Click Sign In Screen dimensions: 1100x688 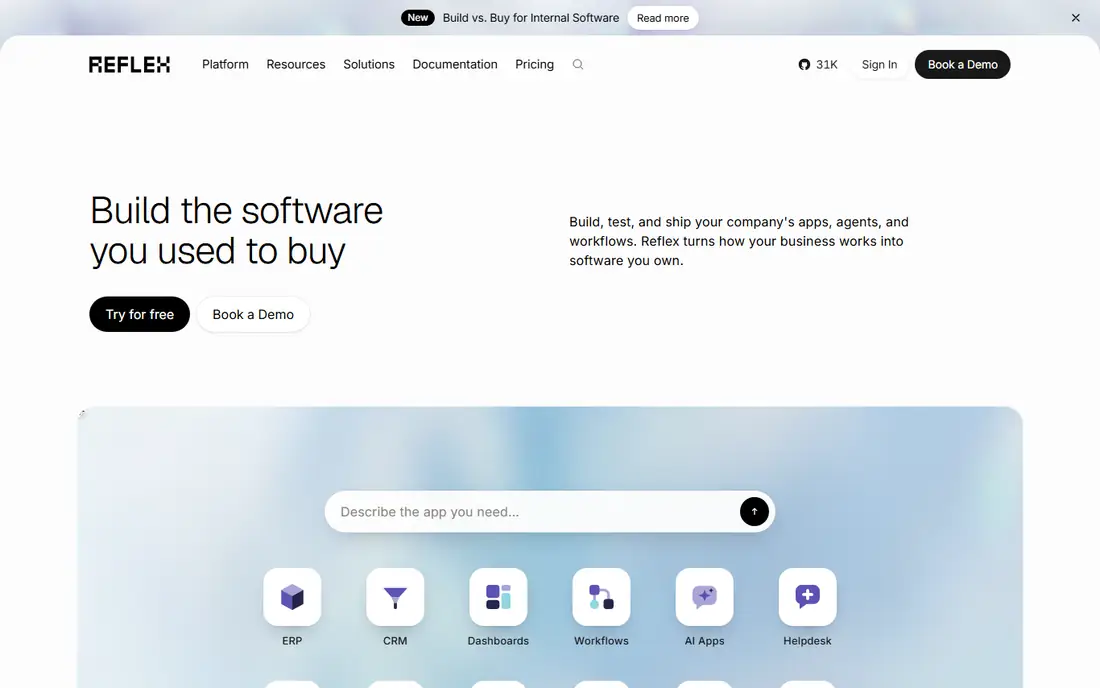pyautogui.click(x=879, y=65)
